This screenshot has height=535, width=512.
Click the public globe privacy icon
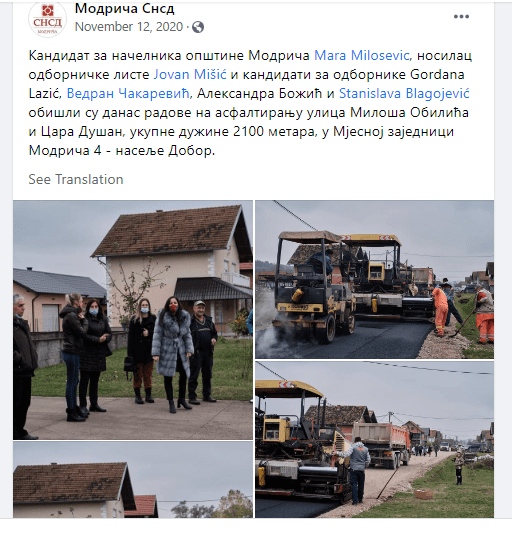pos(198,27)
